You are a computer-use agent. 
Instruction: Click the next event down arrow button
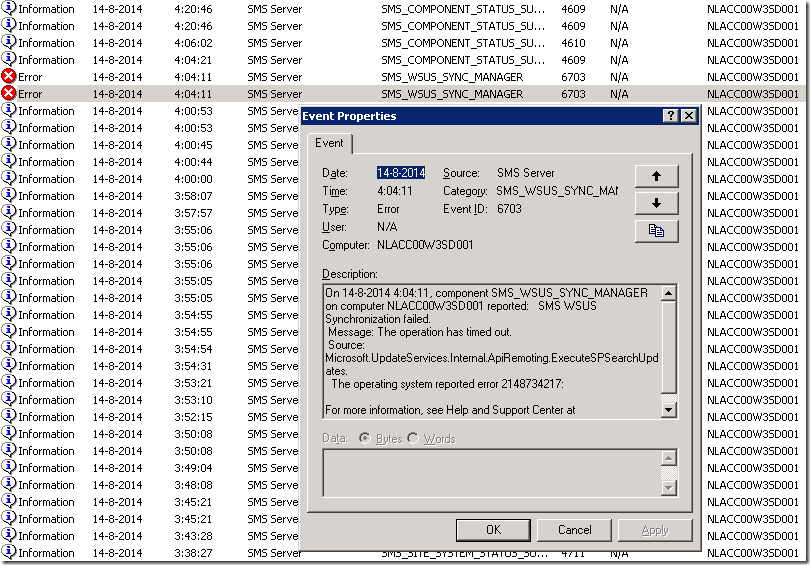[656, 203]
